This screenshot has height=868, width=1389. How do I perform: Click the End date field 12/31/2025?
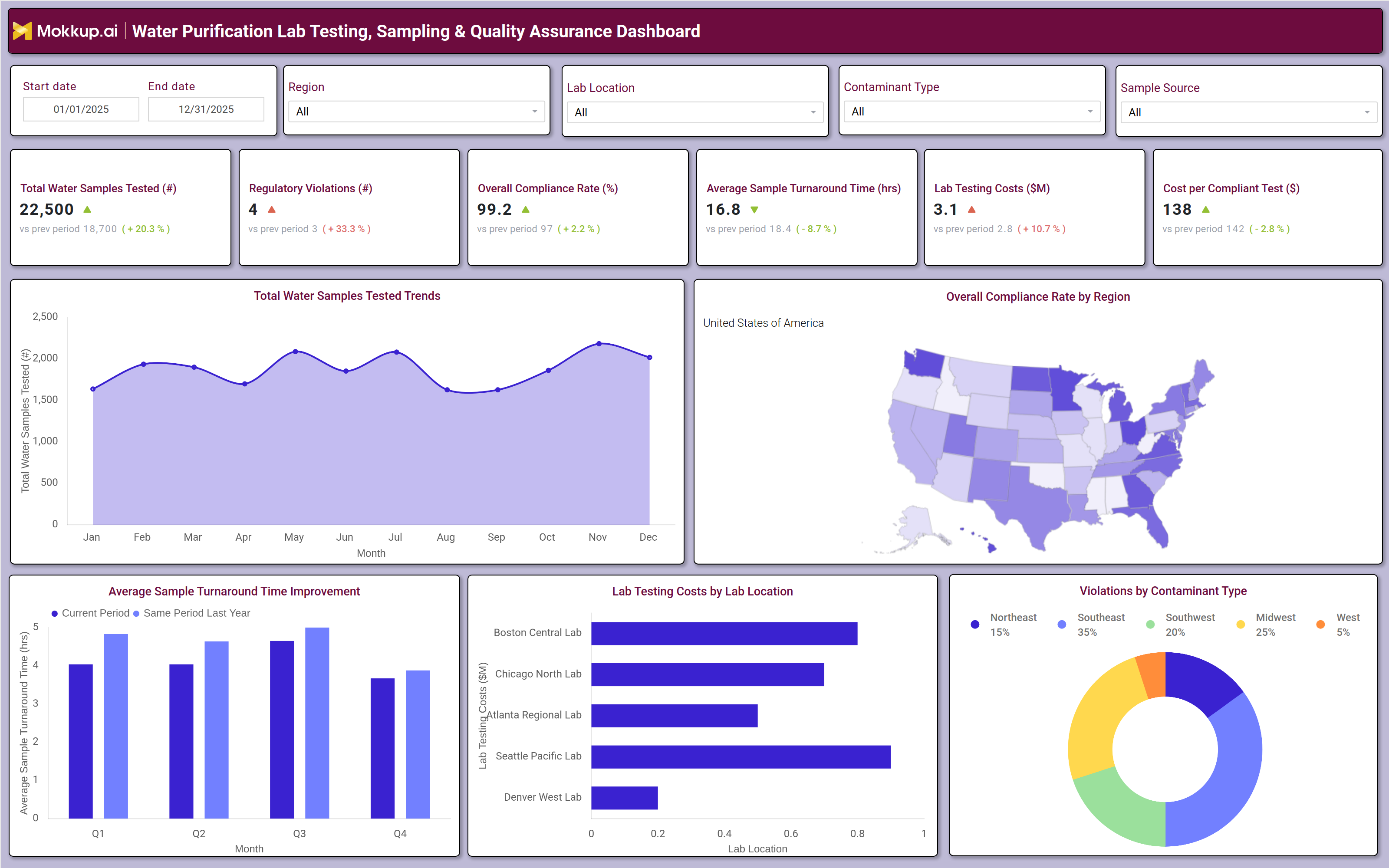[x=206, y=109]
